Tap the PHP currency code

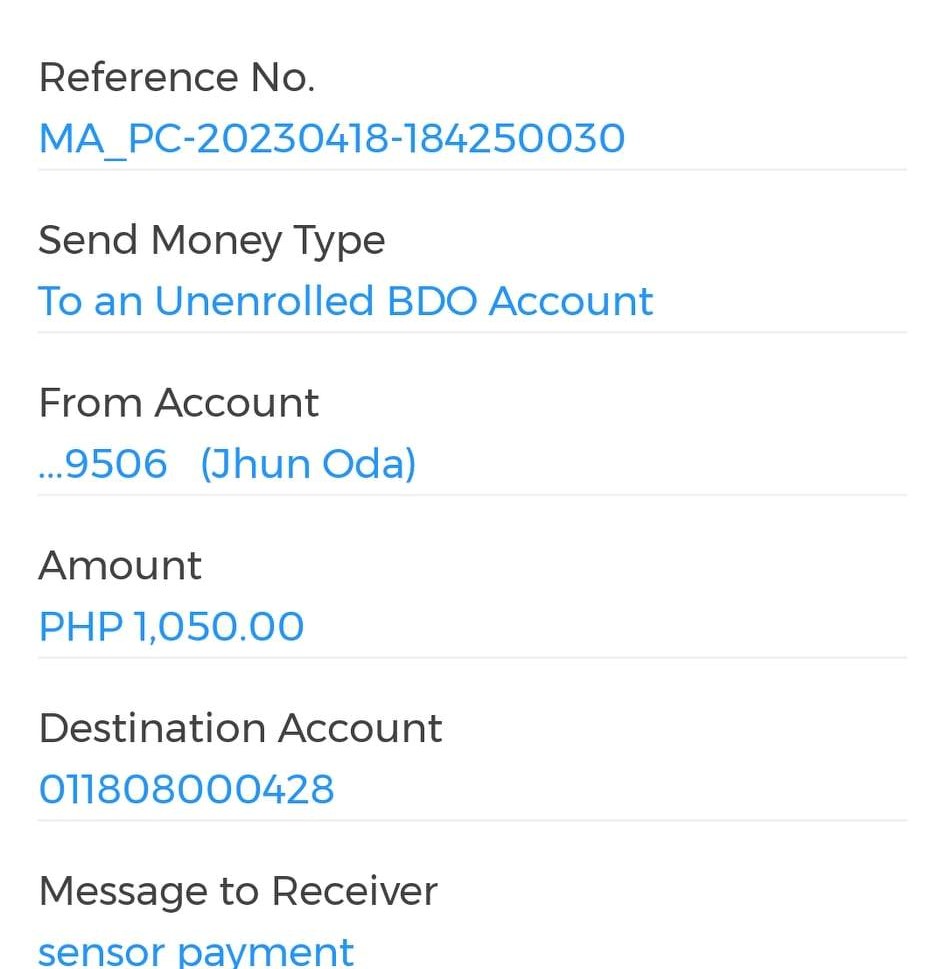[80, 627]
